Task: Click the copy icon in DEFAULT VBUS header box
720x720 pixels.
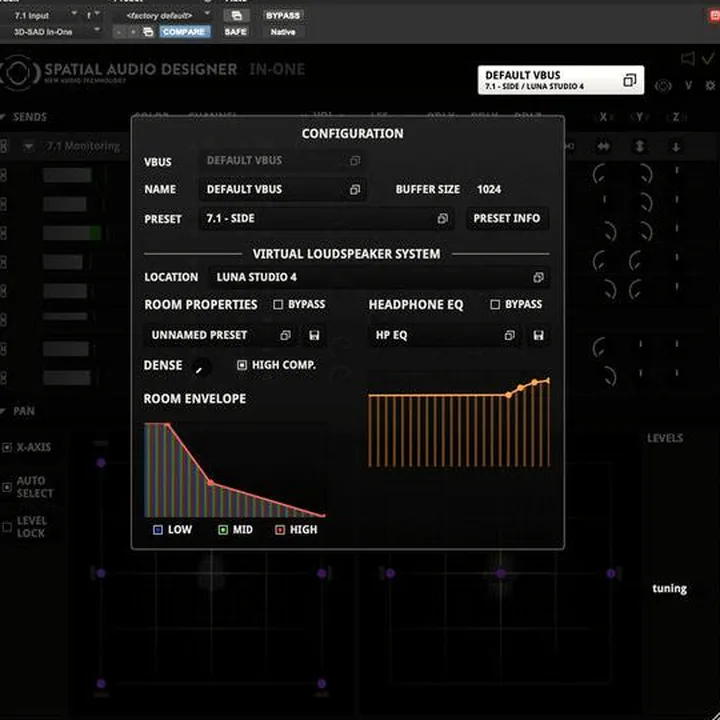Action: coord(629,80)
